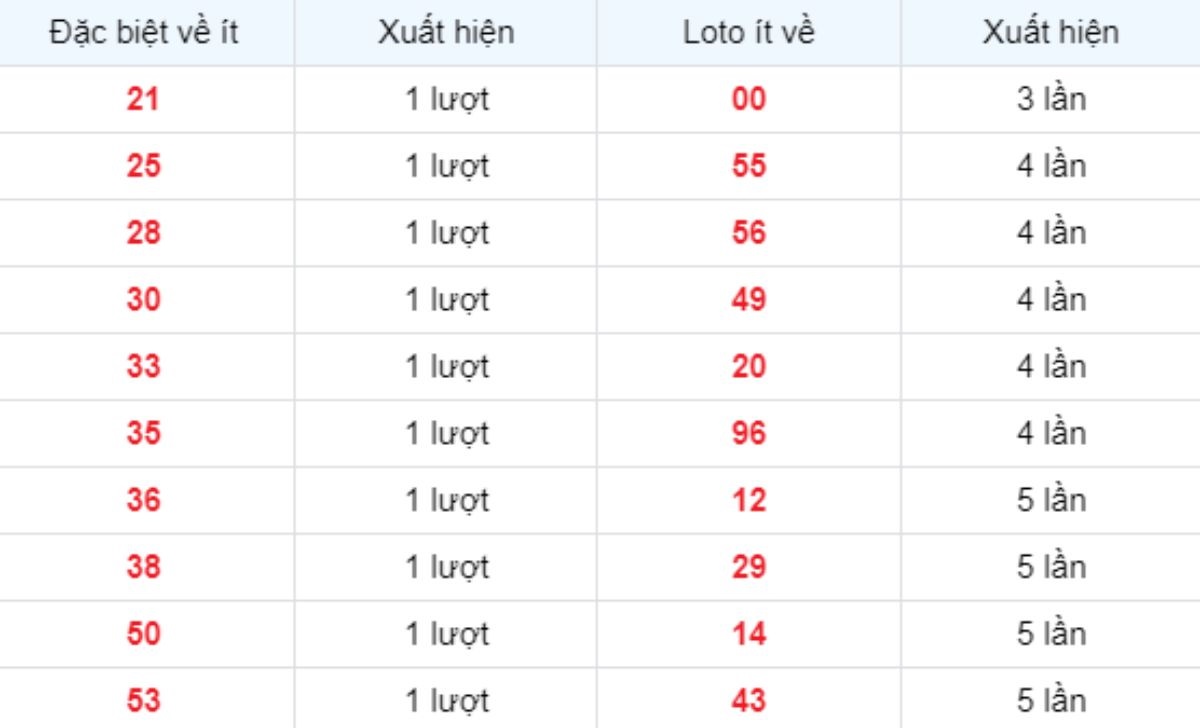Click loto number 43 in last row
The image size is (1200, 728).
pos(749,701)
